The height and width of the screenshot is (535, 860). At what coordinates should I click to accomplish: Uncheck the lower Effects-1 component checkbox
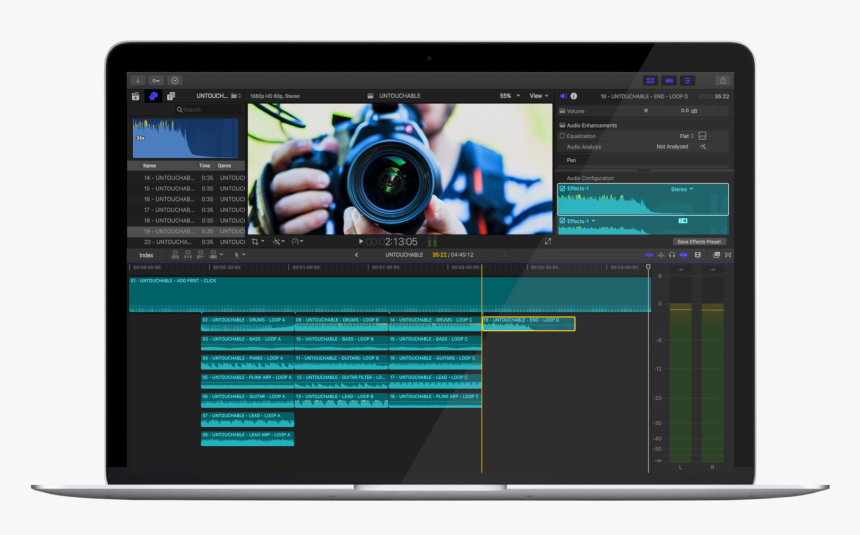(x=562, y=221)
